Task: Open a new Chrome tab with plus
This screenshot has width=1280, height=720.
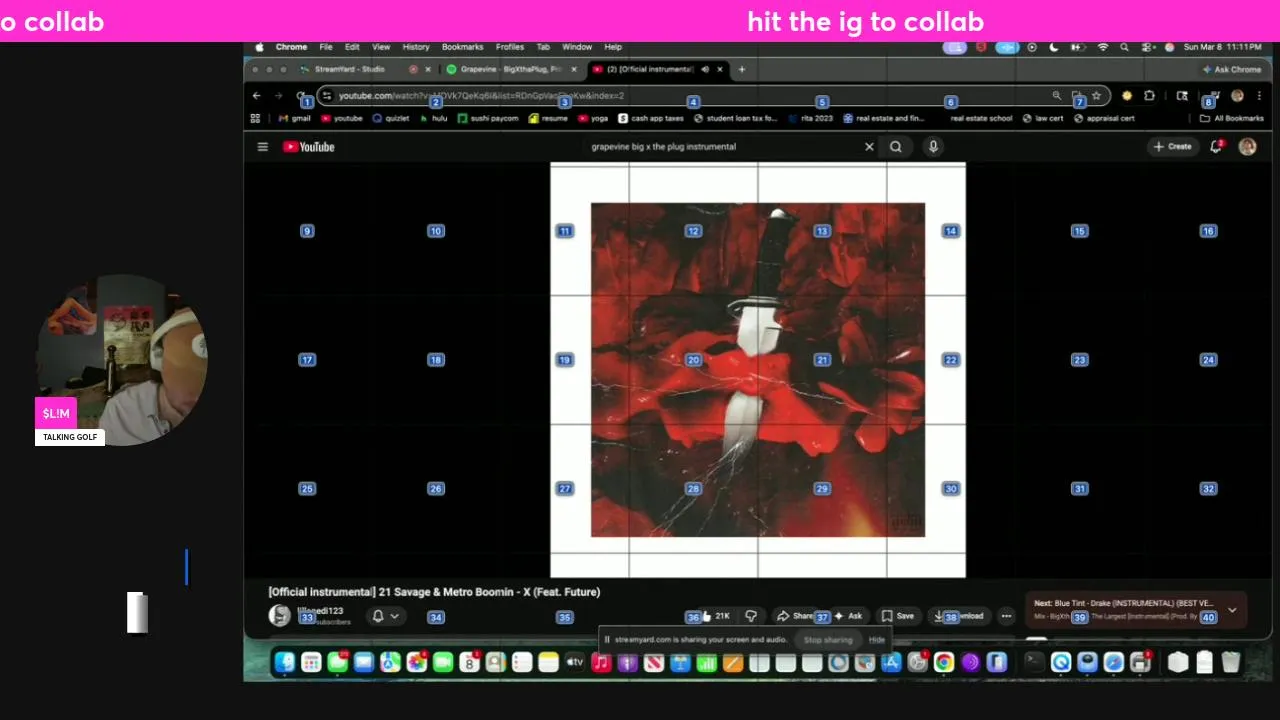Action: [x=741, y=70]
